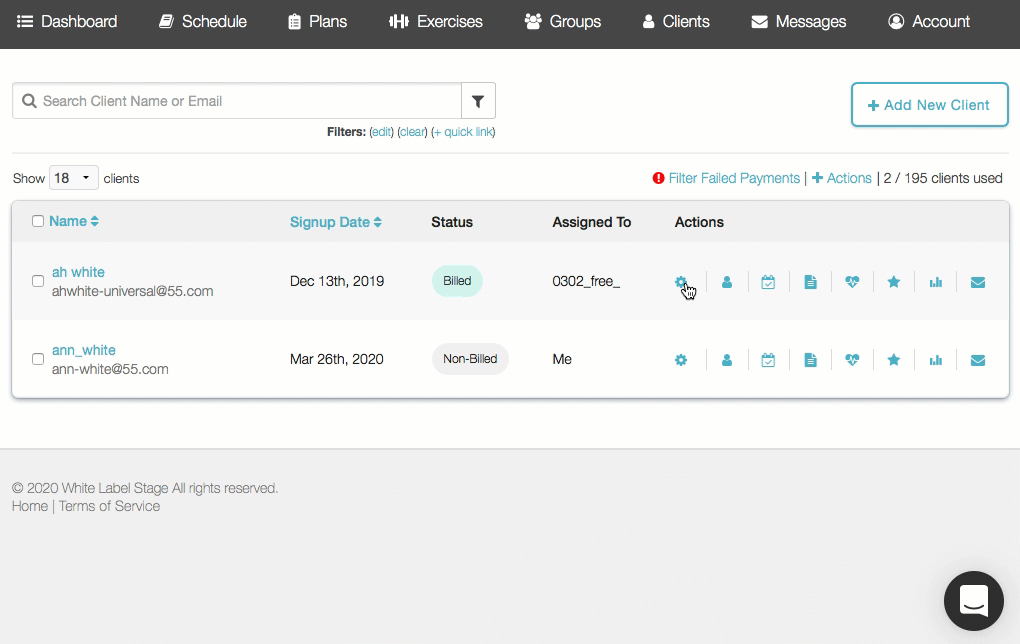Click signup date Dec 13th, 2019
The image size is (1020, 644).
pyautogui.click(x=337, y=281)
